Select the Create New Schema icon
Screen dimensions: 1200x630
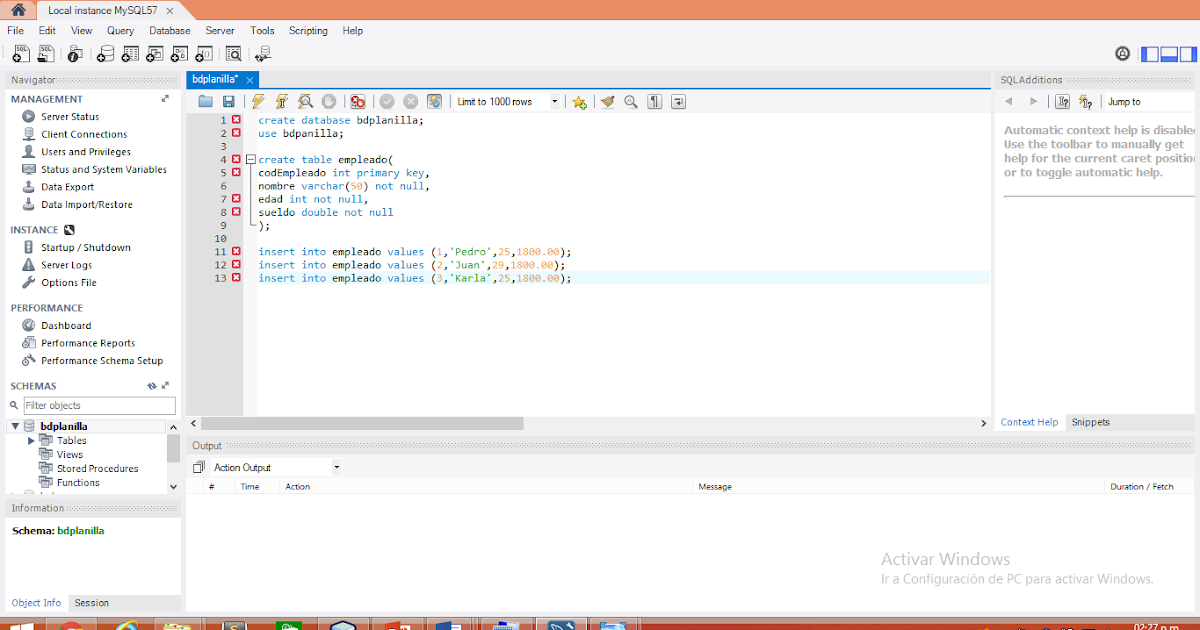(105, 53)
